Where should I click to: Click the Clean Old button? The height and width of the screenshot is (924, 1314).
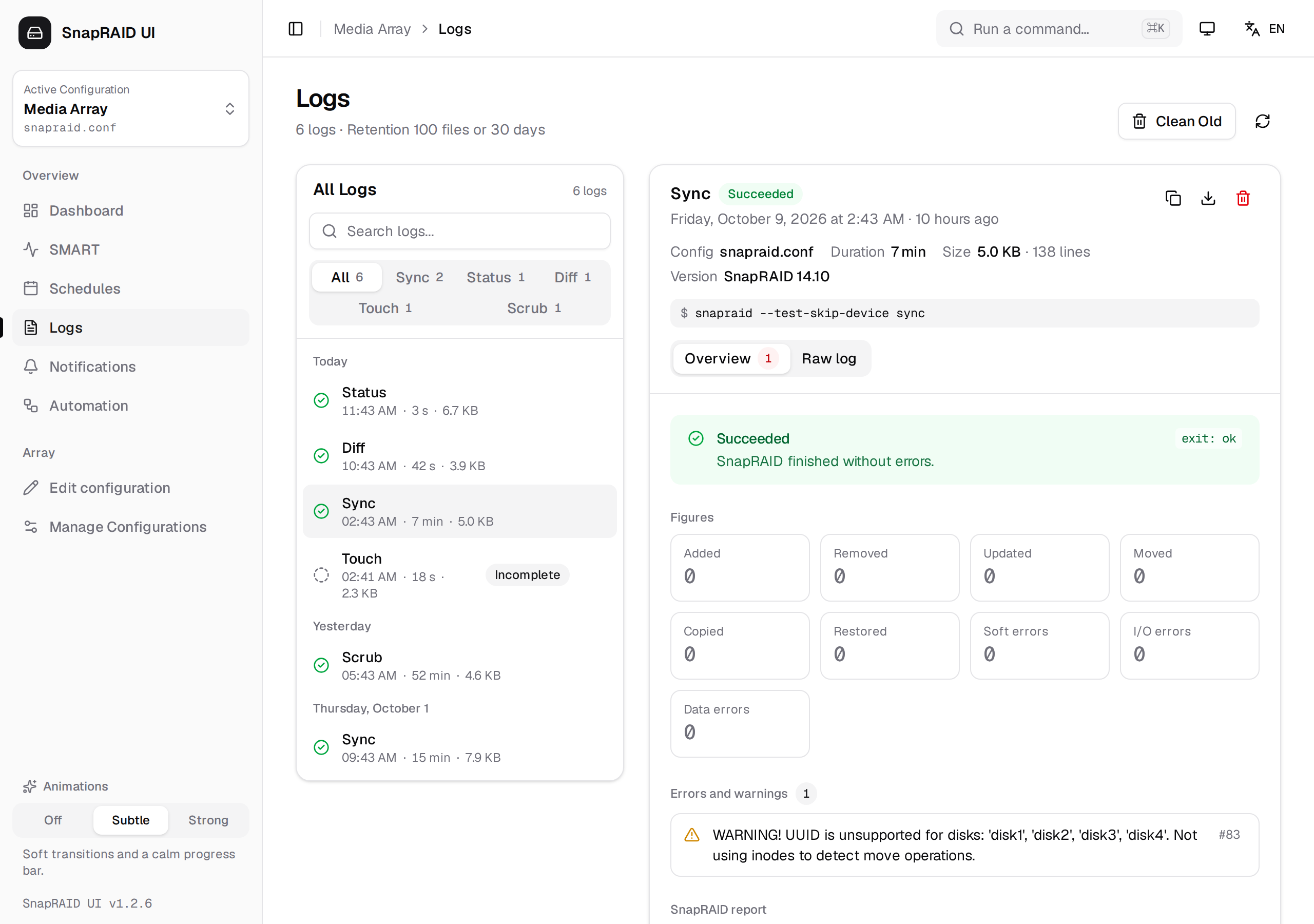click(1176, 121)
